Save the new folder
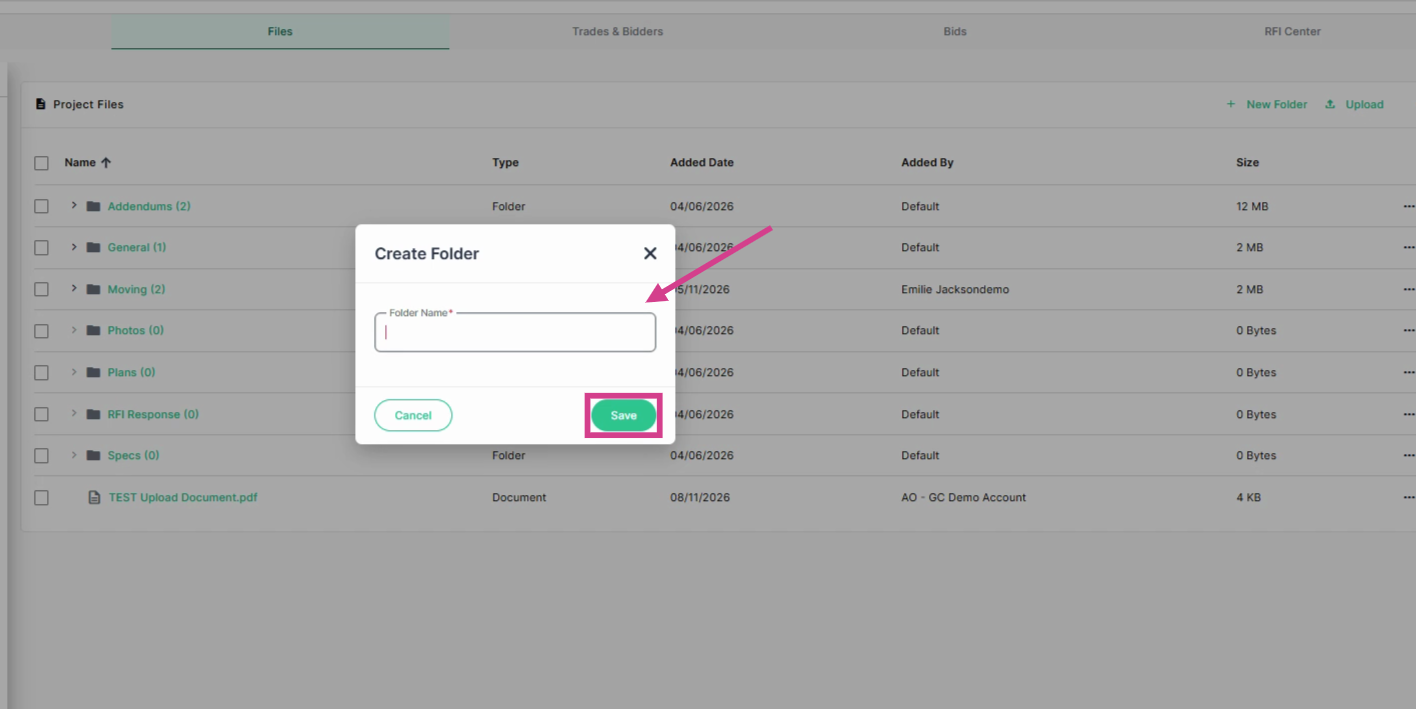 pyautogui.click(x=623, y=415)
